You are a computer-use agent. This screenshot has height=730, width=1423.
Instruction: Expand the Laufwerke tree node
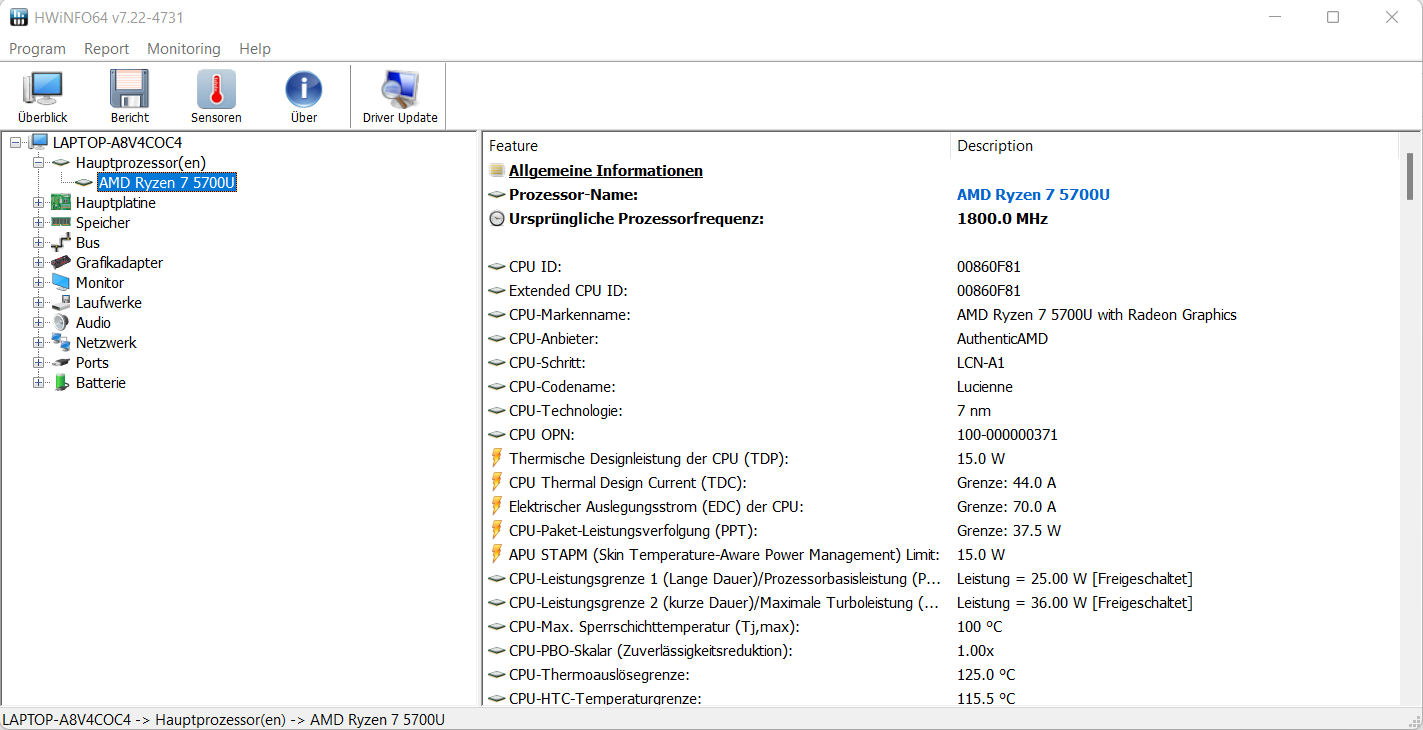39,303
